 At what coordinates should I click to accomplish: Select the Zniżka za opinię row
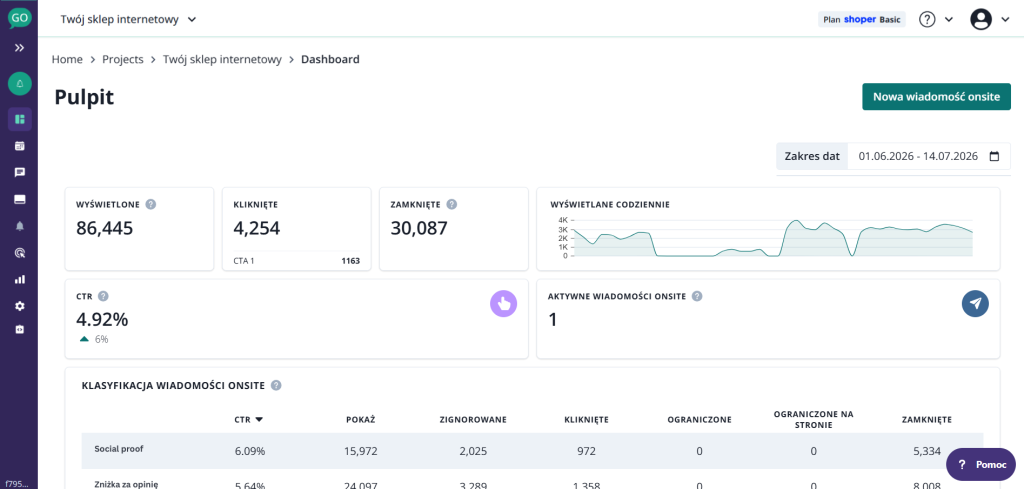pos(532,481)
